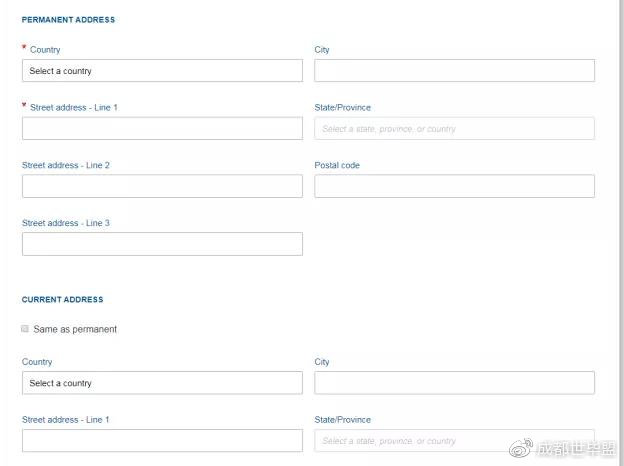Viewport: 624px width, 466px height.
Task: Select the Postal code input field
Action: (454, 187)
